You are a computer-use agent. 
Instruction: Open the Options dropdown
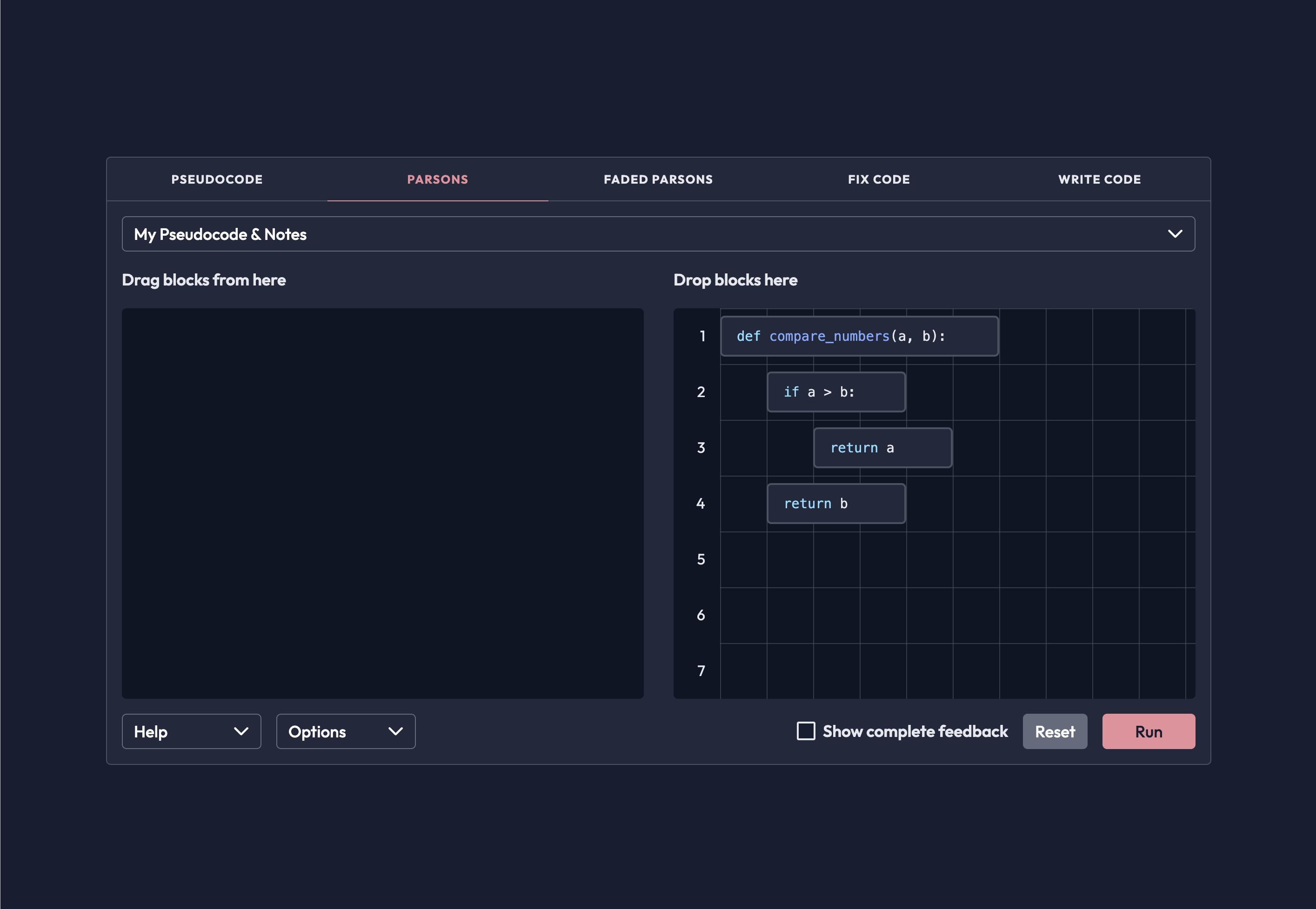(x=346, y=731)
